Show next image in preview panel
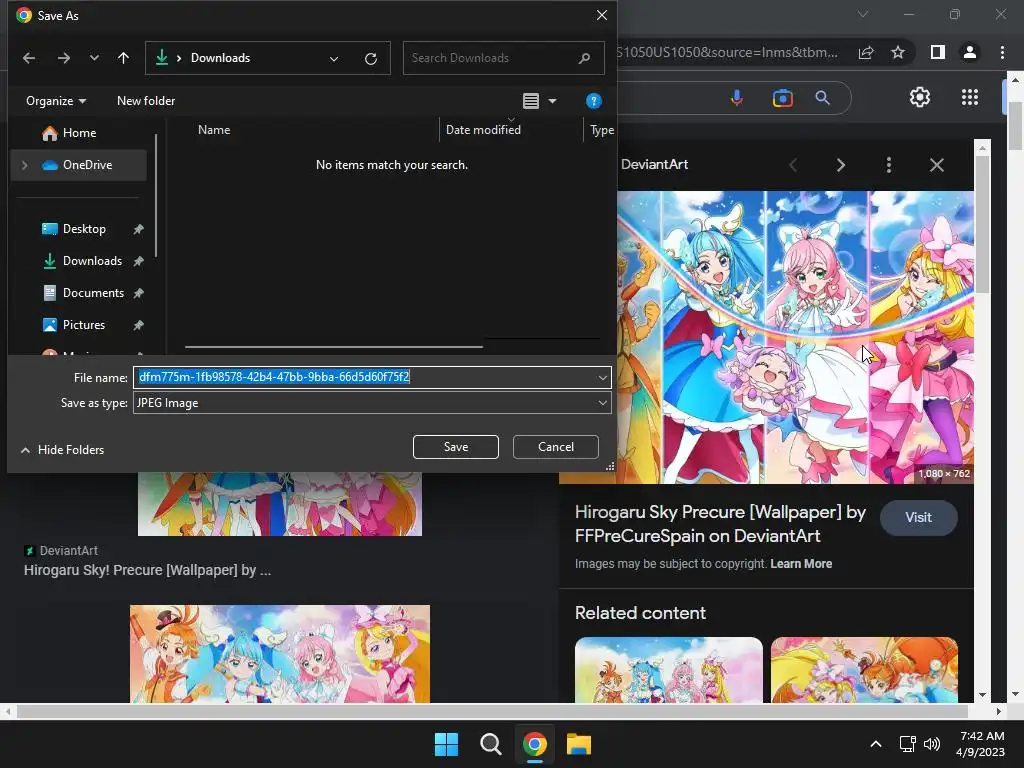Viewport: 1024px width, 768px height. pos(840,165)
